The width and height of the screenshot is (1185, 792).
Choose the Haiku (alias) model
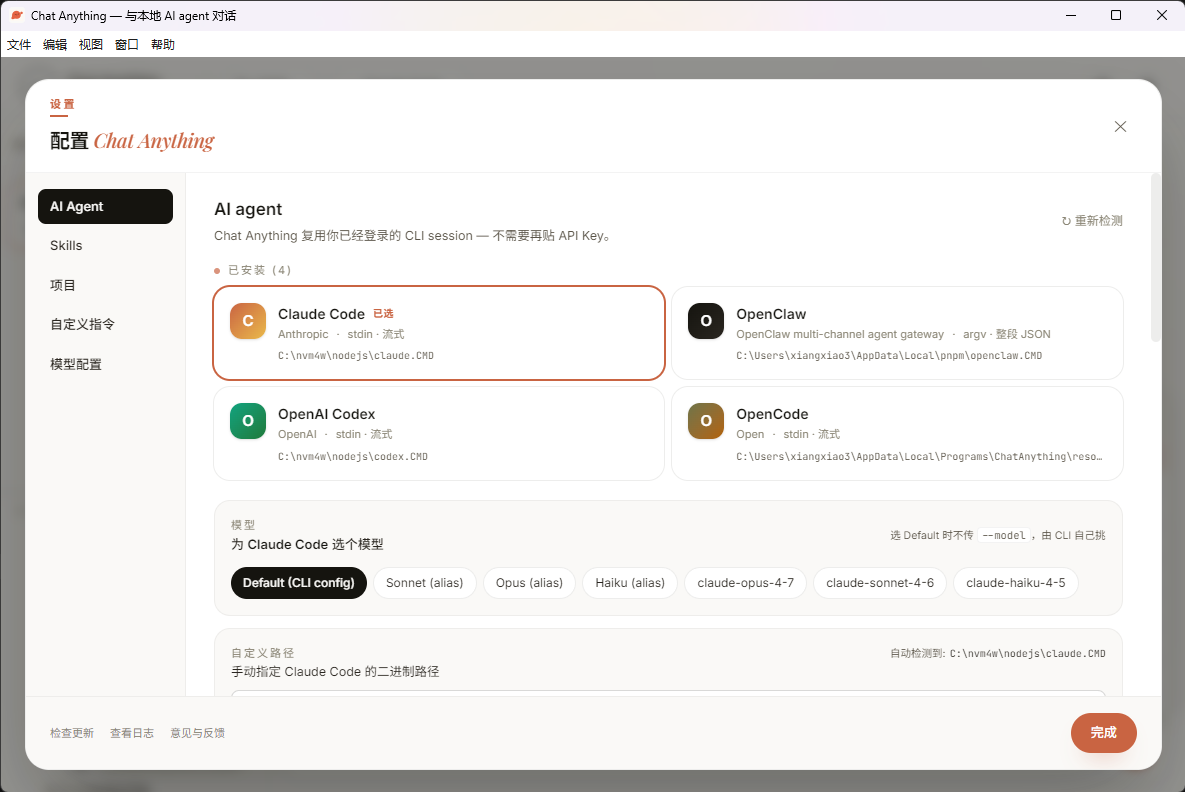(x=630, y=583)
